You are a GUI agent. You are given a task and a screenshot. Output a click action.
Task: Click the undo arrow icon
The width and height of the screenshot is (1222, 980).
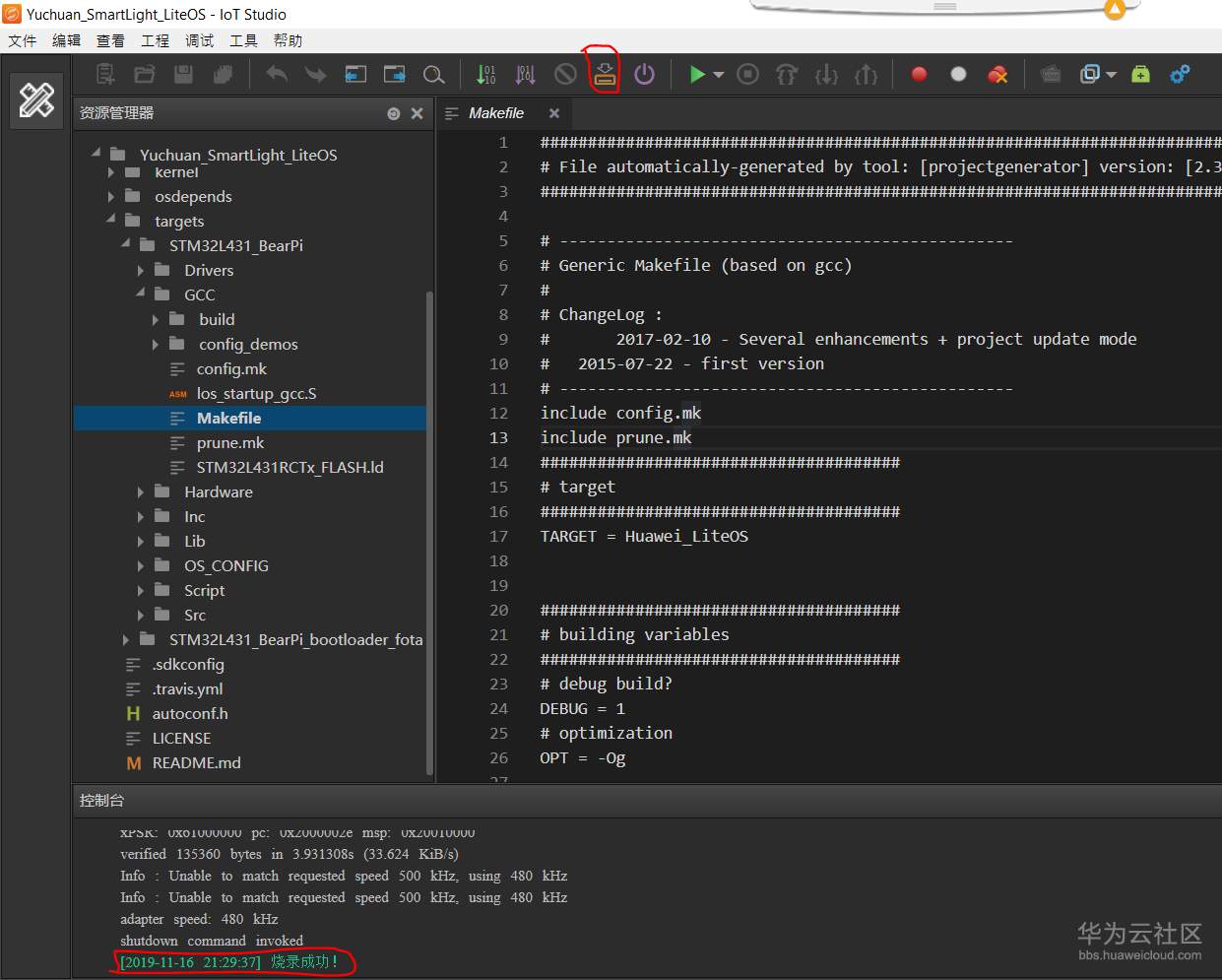[x=277, y=74]
